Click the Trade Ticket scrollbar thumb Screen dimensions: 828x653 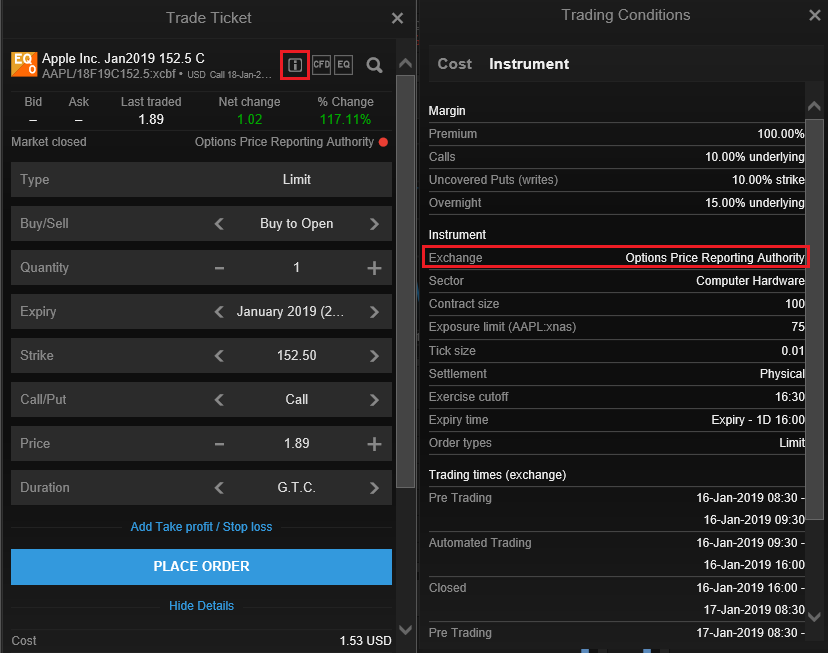[405, 281]
